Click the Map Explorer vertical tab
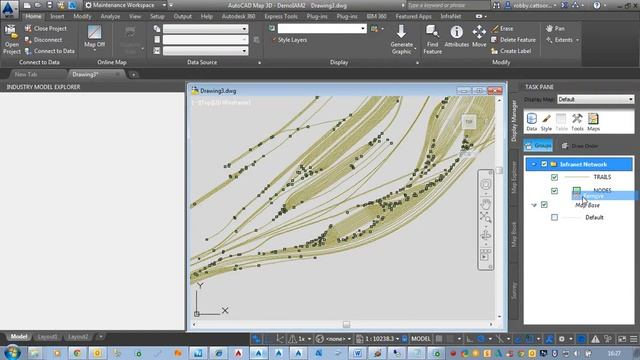 pos(514,178)
